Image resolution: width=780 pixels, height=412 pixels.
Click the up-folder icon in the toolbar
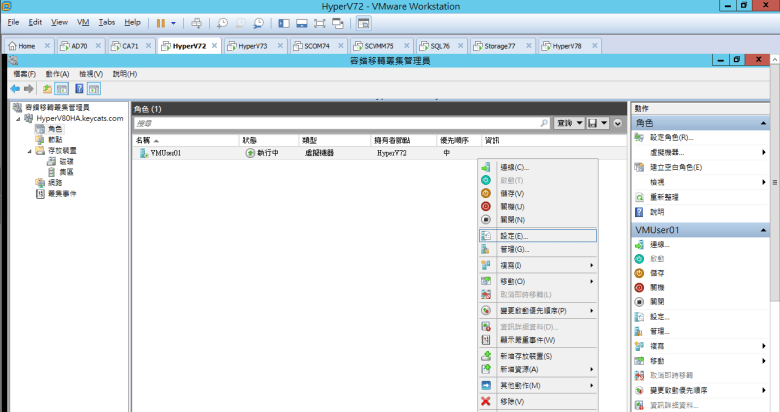[x=46, y=89]
